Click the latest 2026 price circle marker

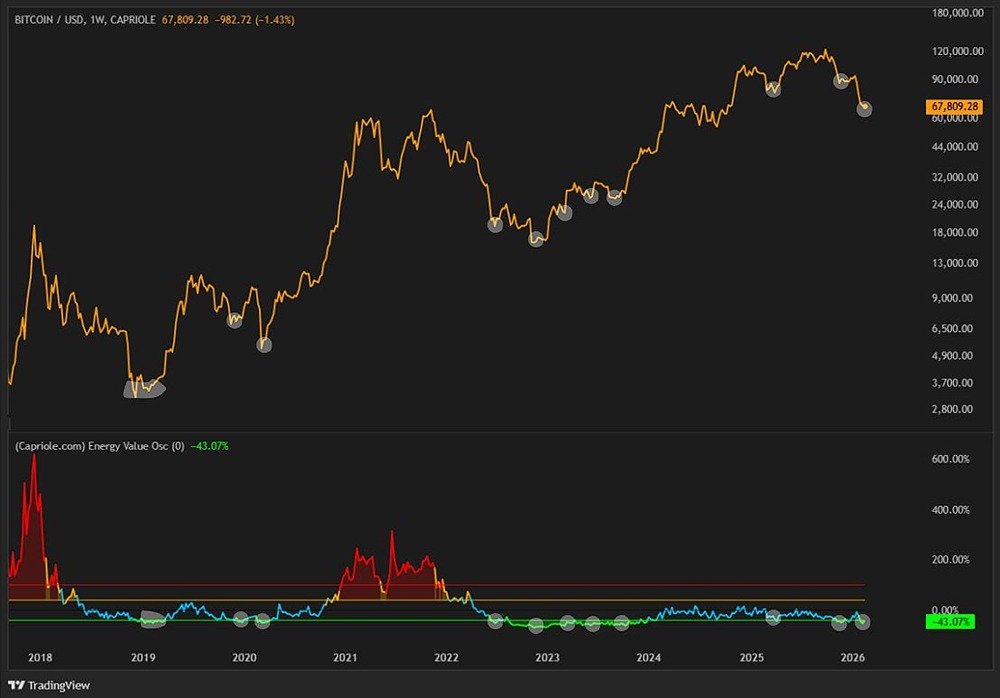(x=864, y=108)
